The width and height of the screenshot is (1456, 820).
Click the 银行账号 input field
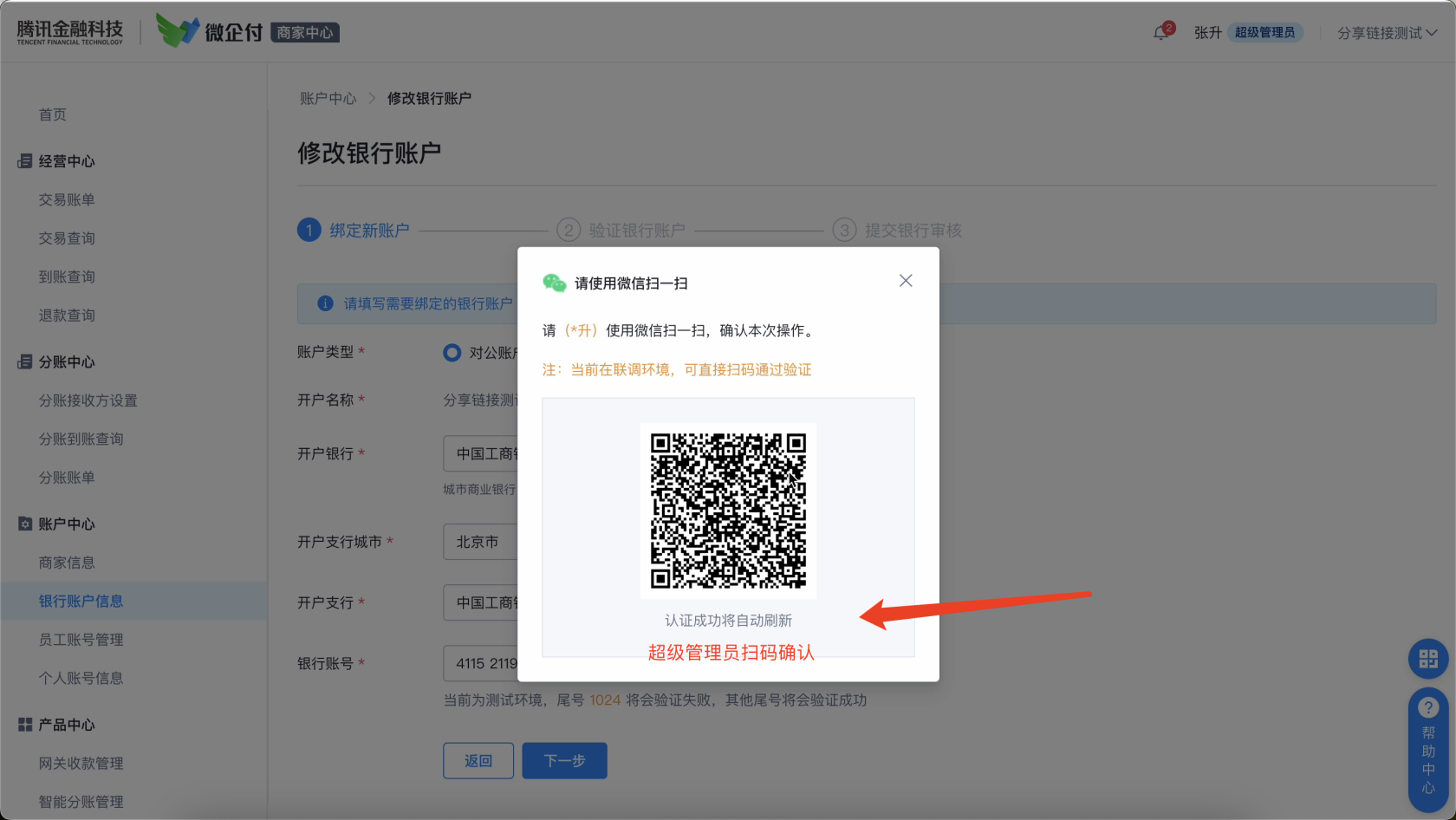click(x=481, y=663)
